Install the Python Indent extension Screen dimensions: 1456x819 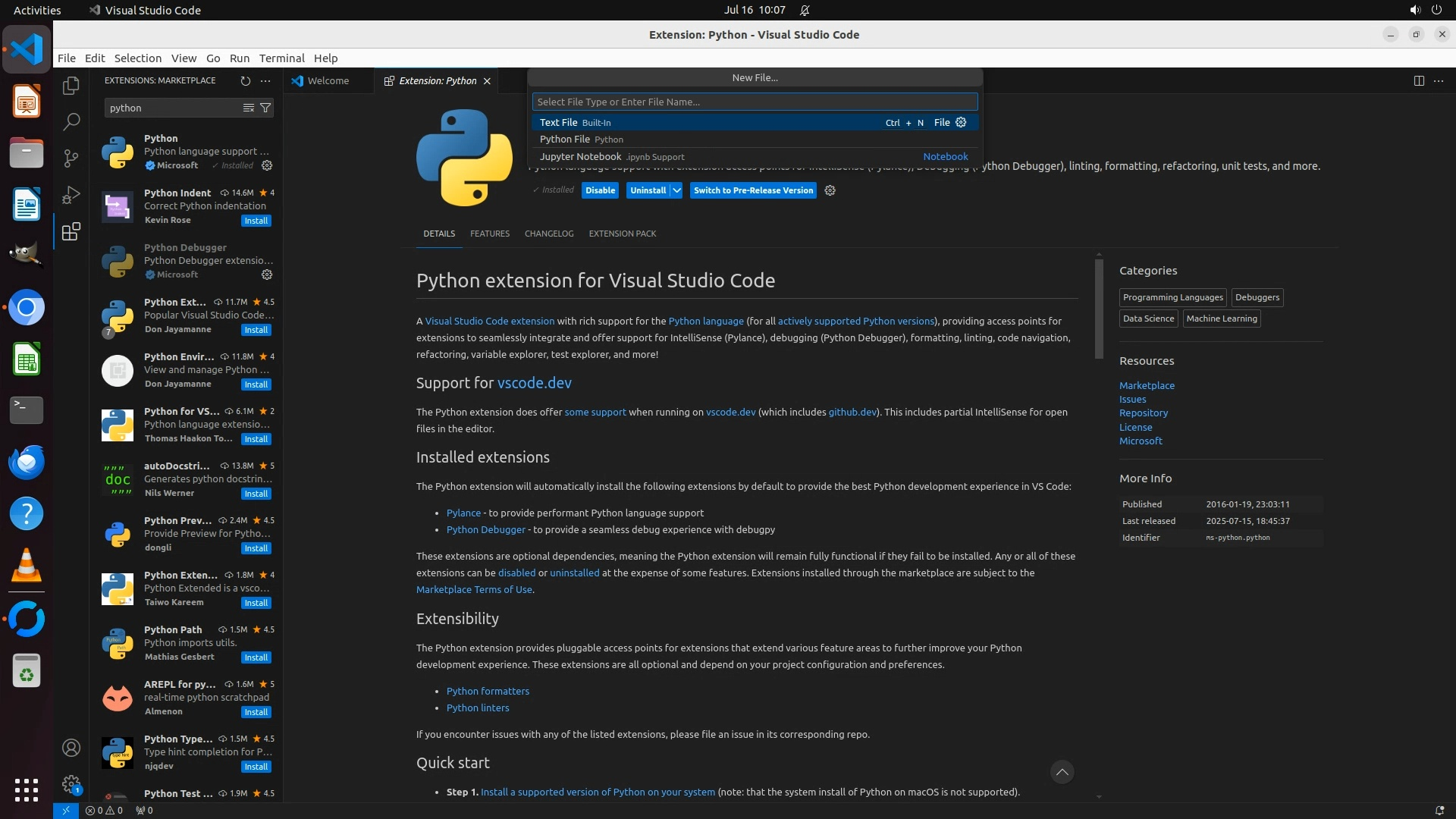pos(256,221)
